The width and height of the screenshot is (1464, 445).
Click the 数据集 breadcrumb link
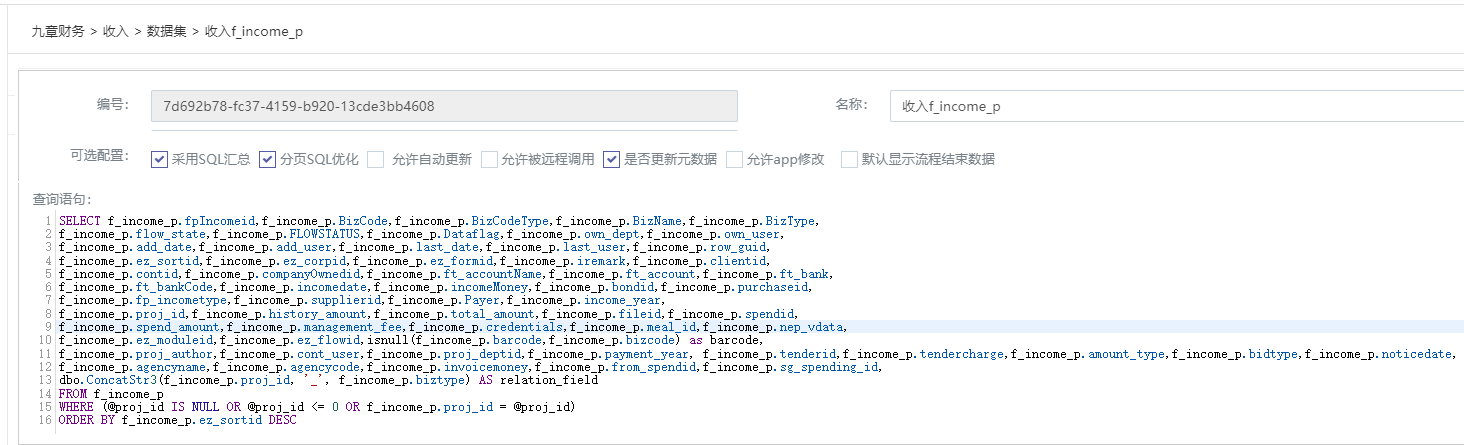[x=166, y=32]
